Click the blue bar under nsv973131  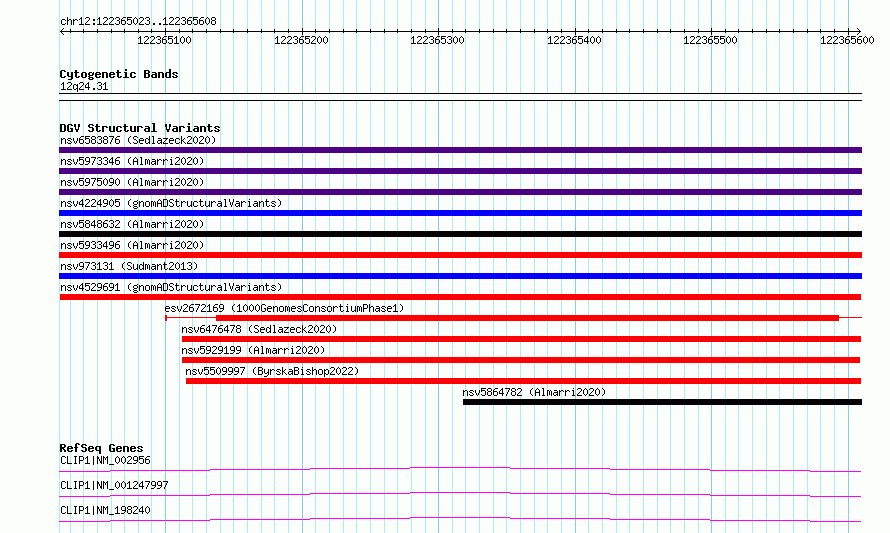[x=460, y=276]
